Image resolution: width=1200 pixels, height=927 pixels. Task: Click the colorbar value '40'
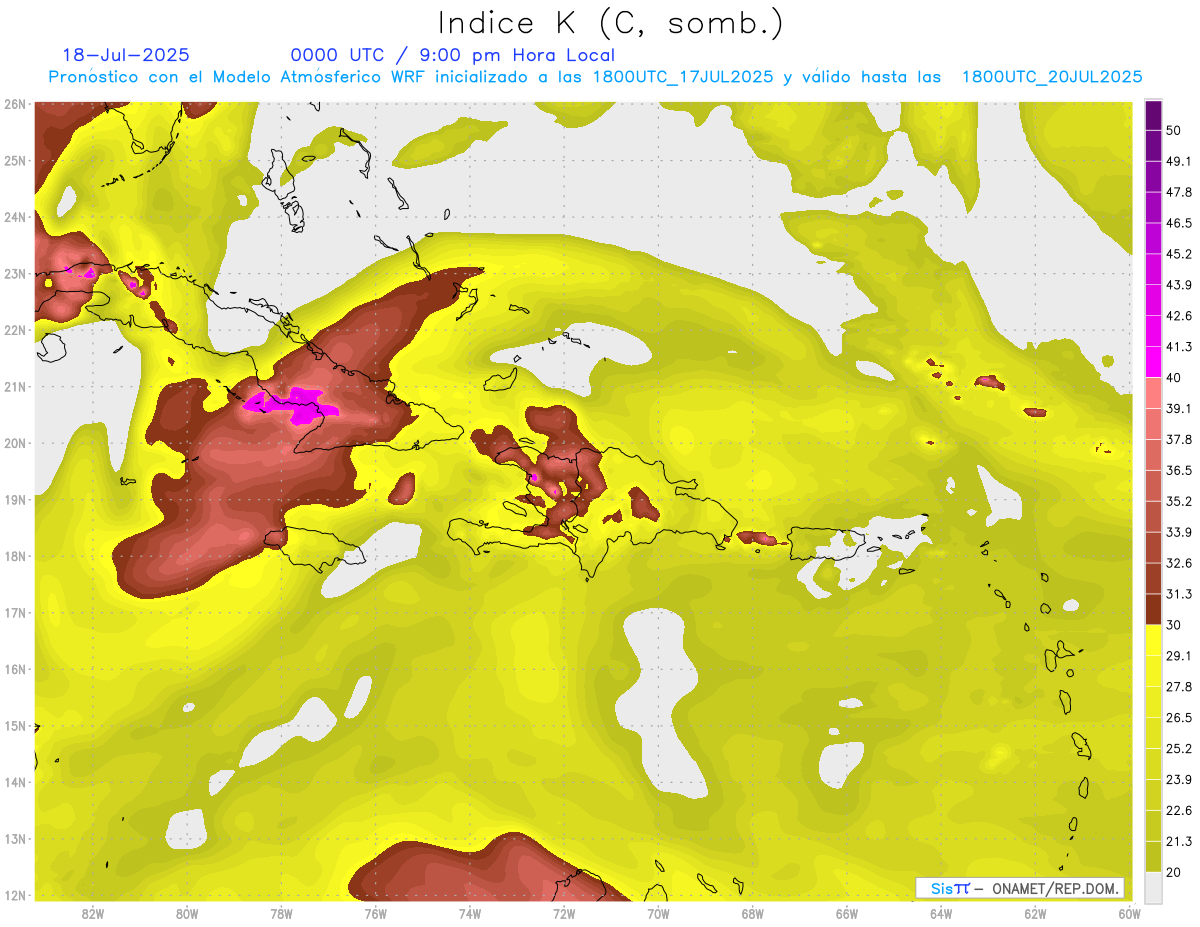point(1174,378)
